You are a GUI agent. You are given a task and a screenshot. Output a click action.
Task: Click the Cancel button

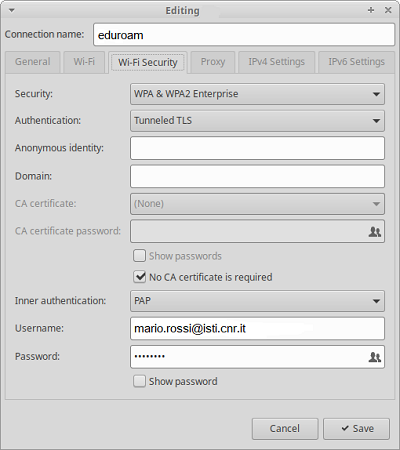285,429
